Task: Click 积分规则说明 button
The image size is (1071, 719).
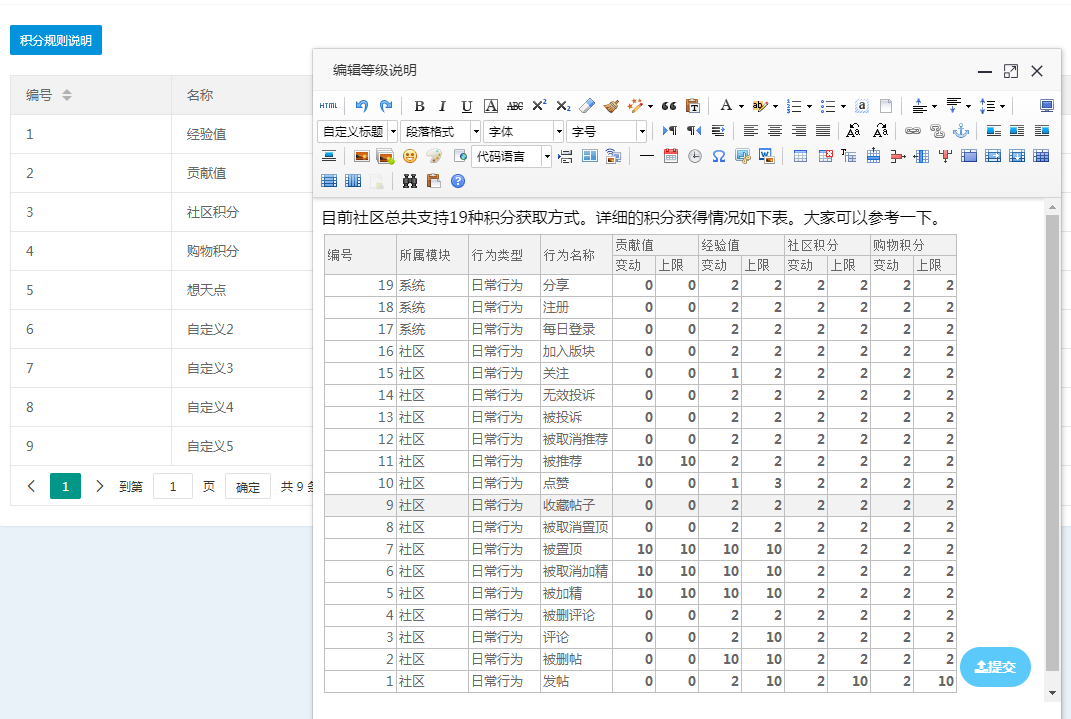Action: click(x=56, y=40)
